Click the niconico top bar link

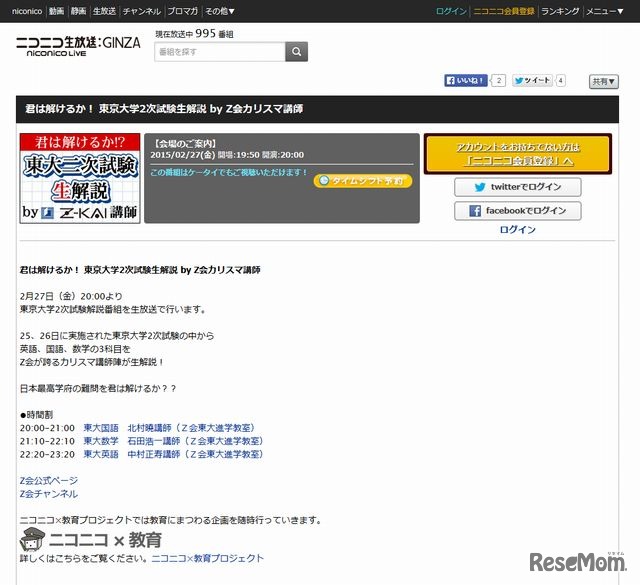point(27,11)
